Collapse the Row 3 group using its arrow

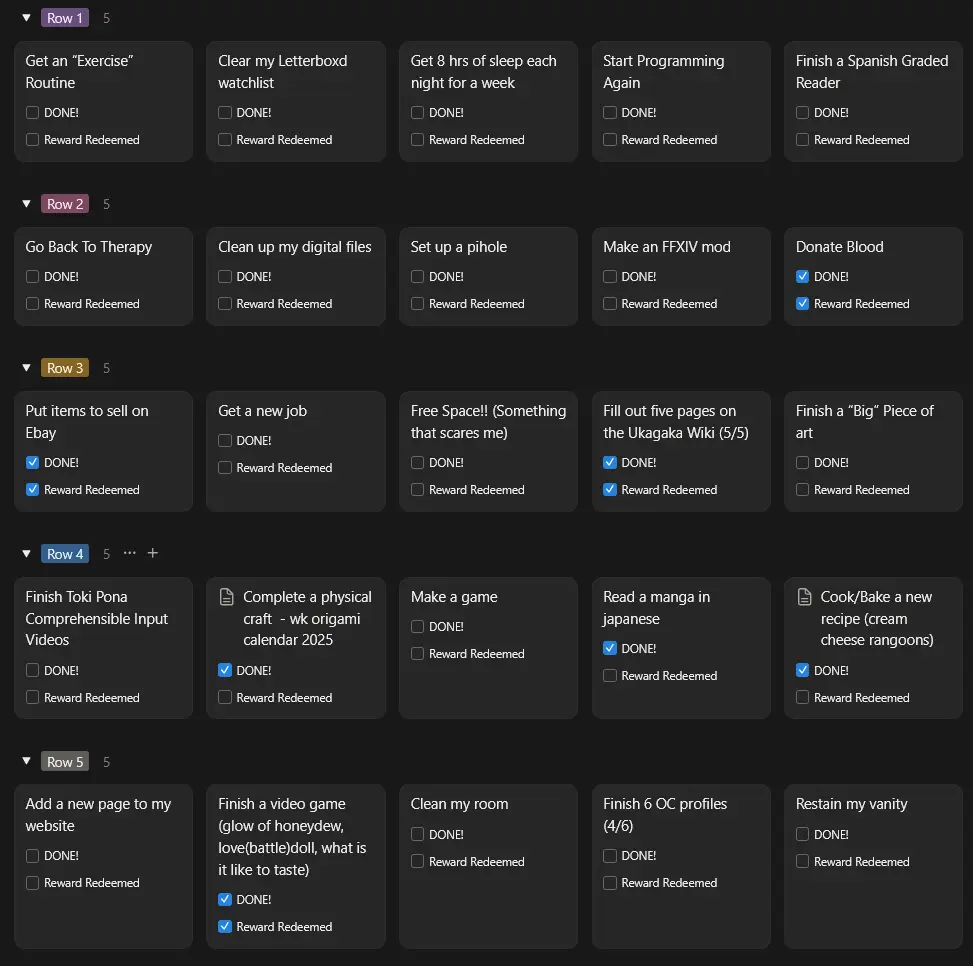pos(26,368)
